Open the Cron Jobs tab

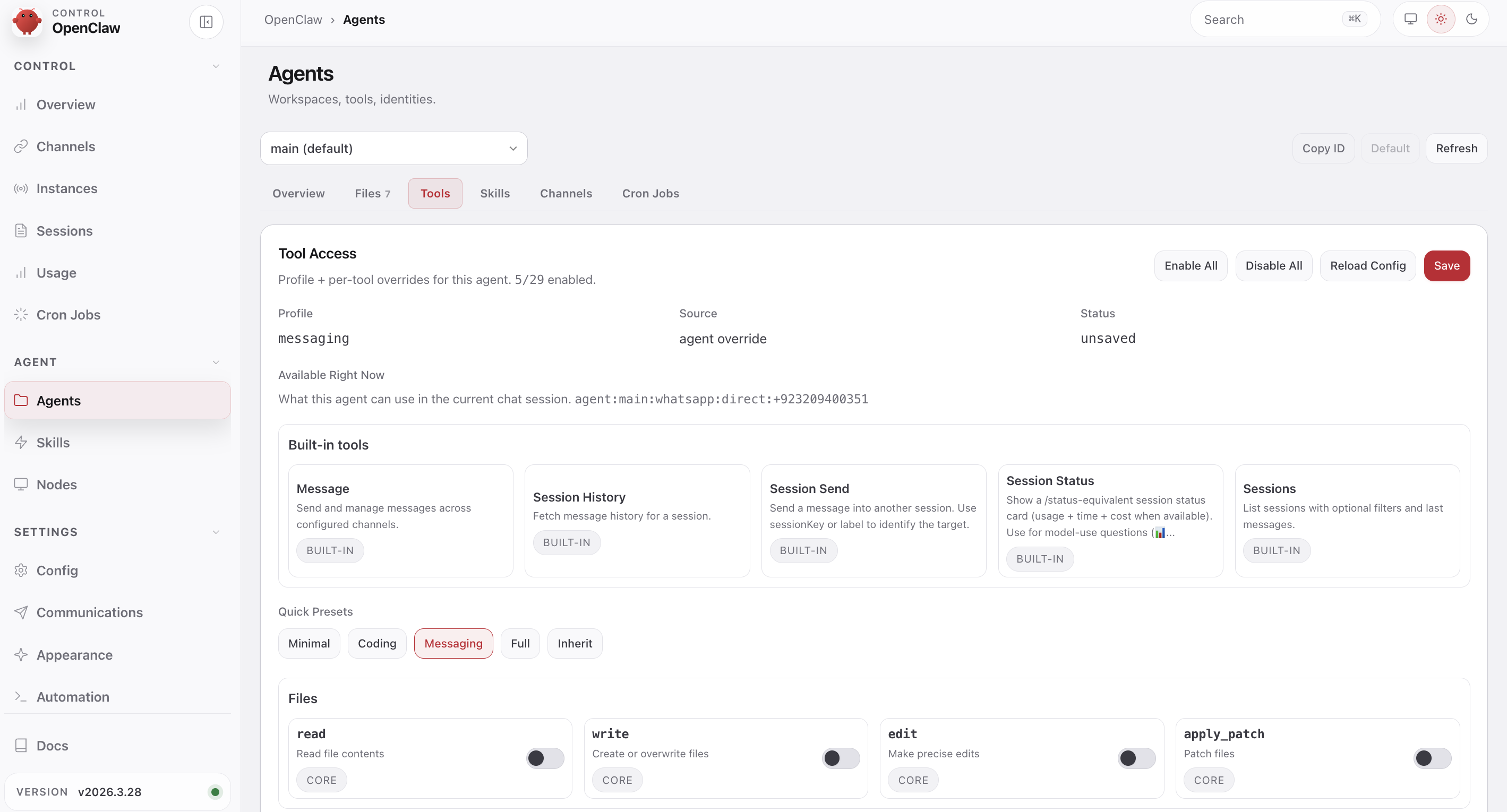[650, 193]
